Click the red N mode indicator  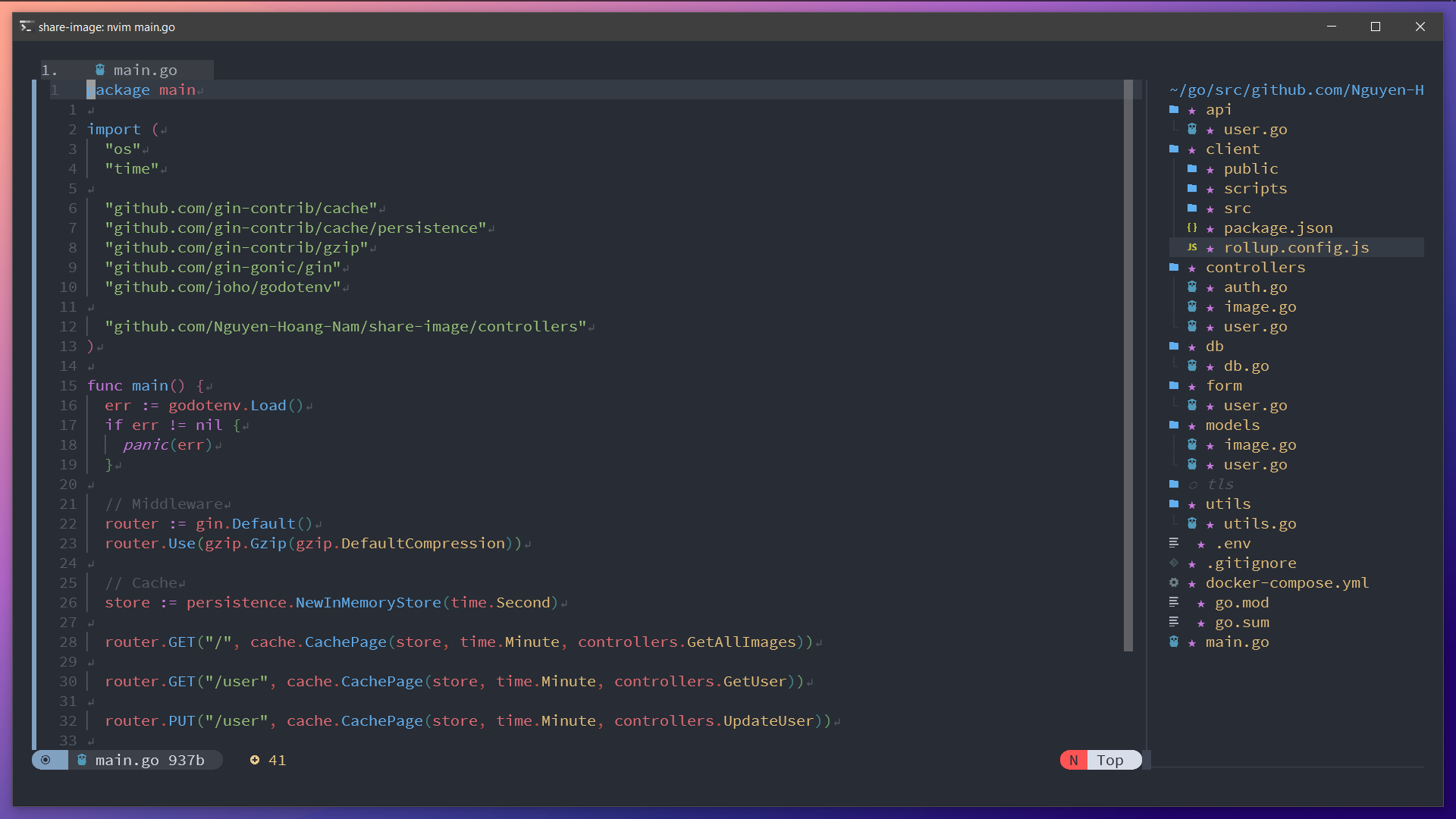pos(1073,760)
